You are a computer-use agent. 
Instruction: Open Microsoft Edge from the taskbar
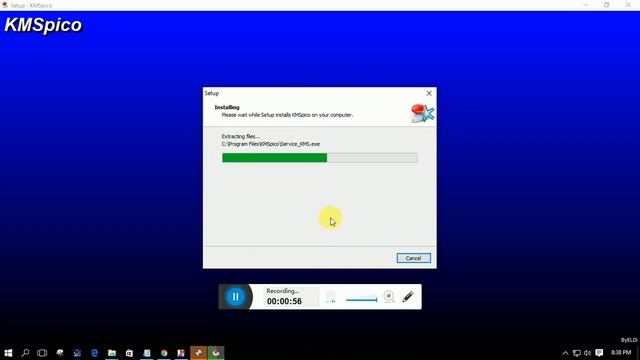[x=94, y=353]
